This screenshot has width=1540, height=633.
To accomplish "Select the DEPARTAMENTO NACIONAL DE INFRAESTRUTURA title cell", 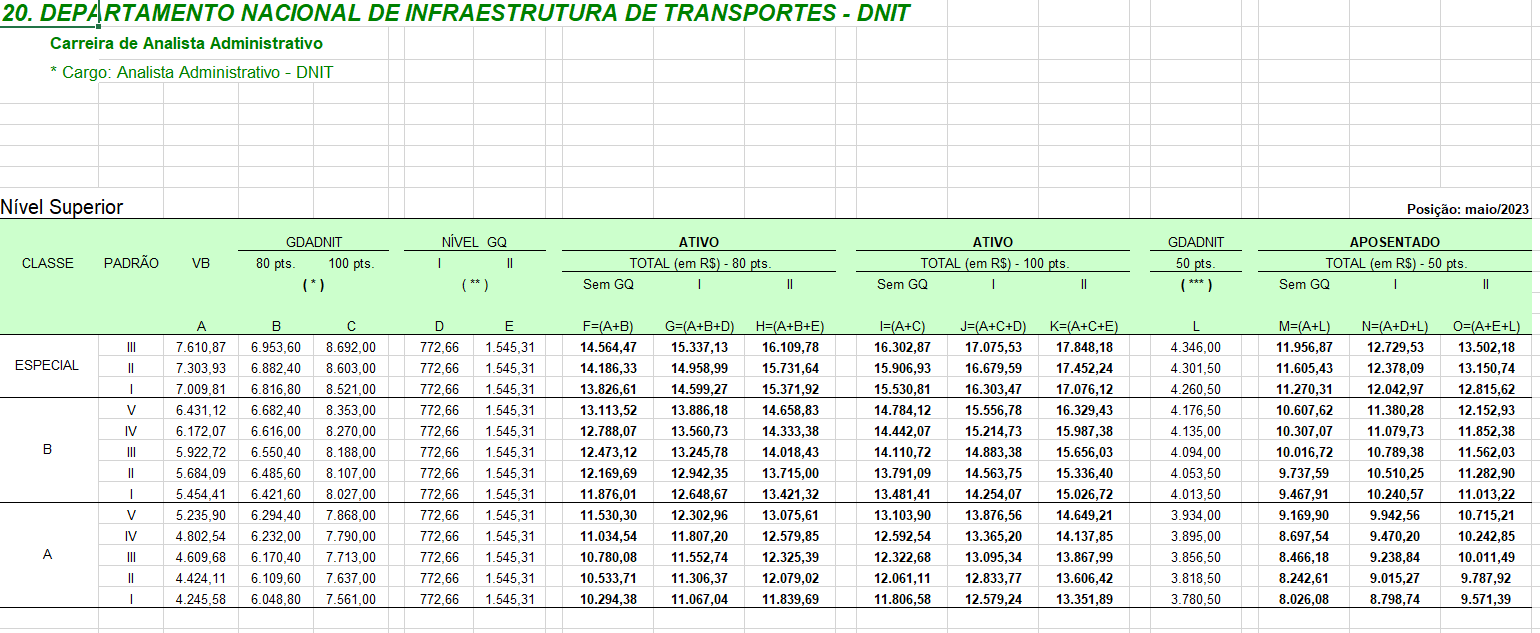I will click(x=456, y=14).
